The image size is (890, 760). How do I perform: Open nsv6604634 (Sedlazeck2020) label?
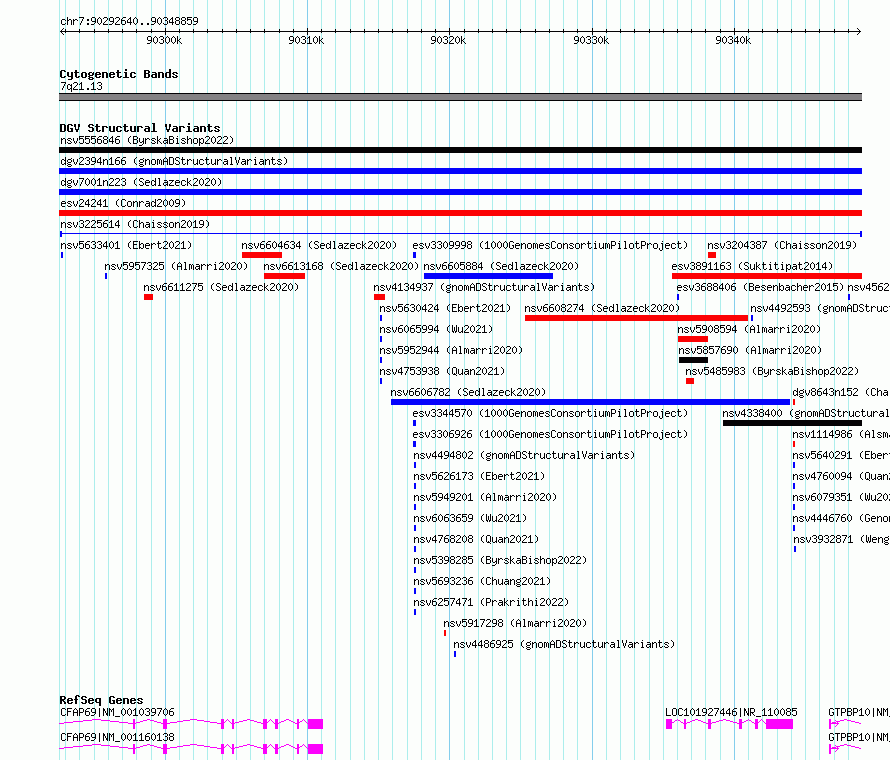319,245
